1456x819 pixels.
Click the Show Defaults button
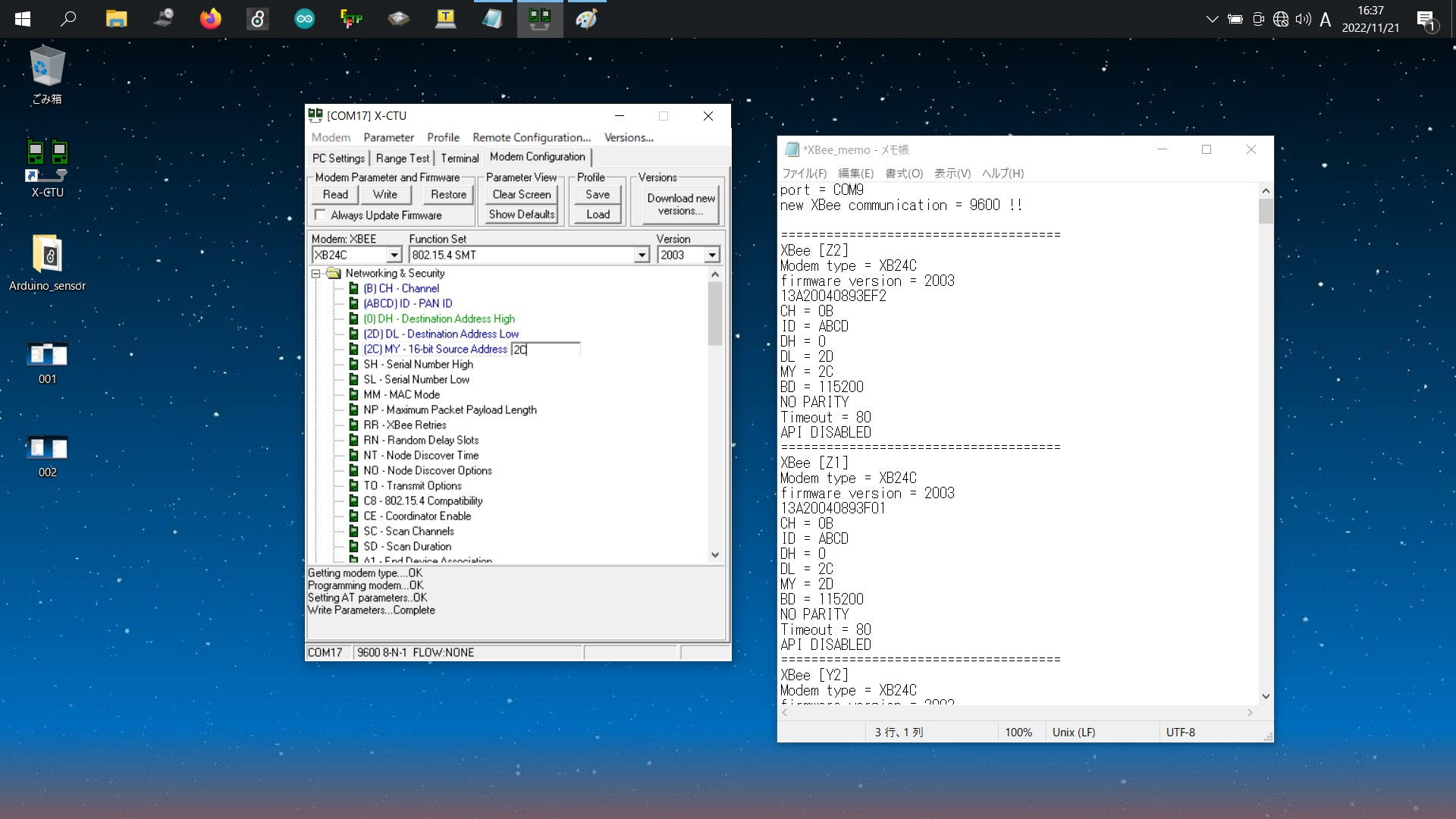[x=522, y=215]
